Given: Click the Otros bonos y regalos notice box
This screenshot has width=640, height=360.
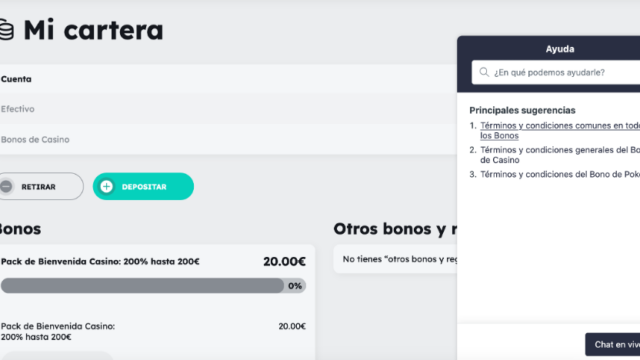Looking at the screenshot, I should 395,259.
